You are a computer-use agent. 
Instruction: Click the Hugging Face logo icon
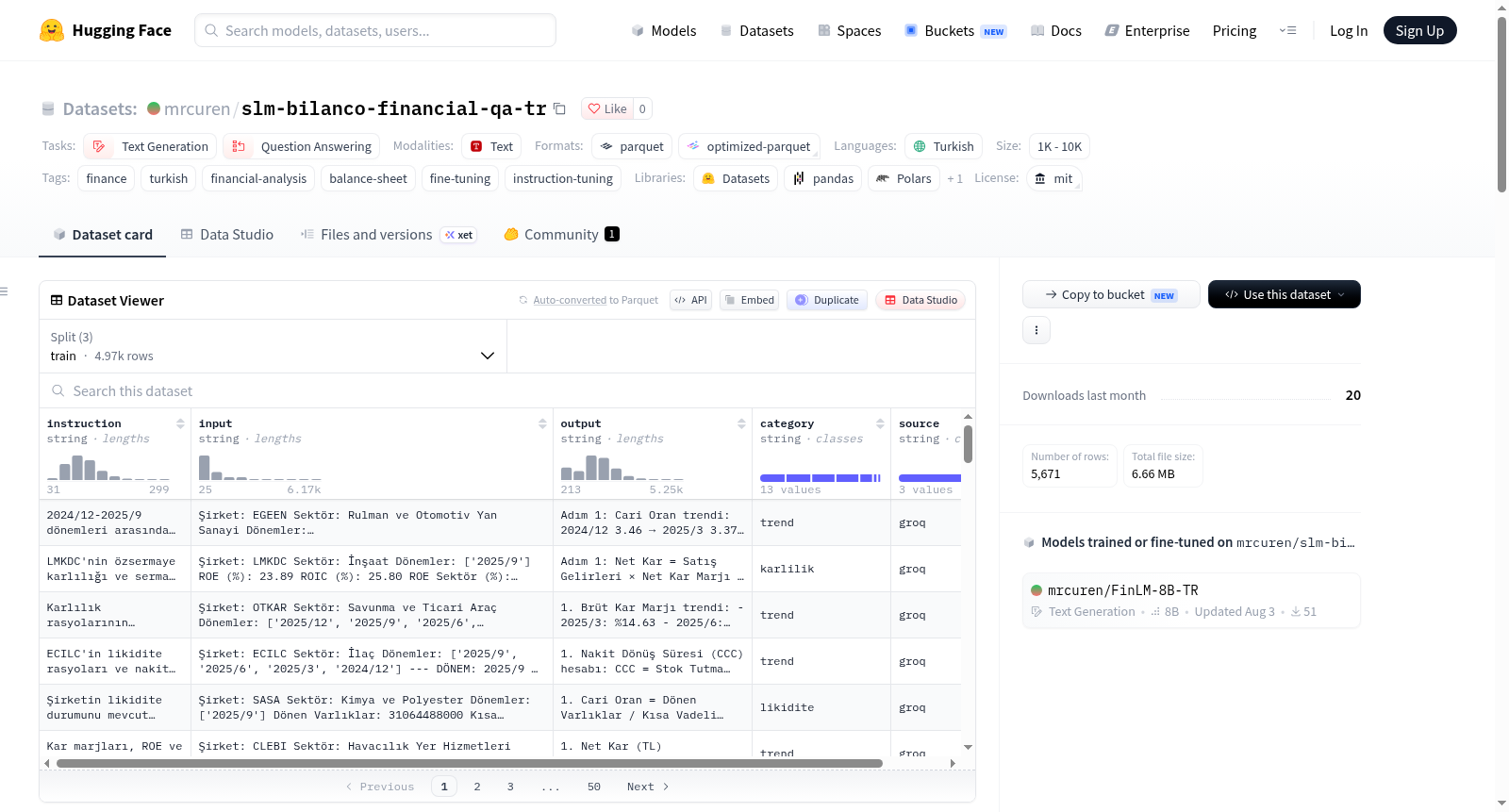(x=52, y=30)
